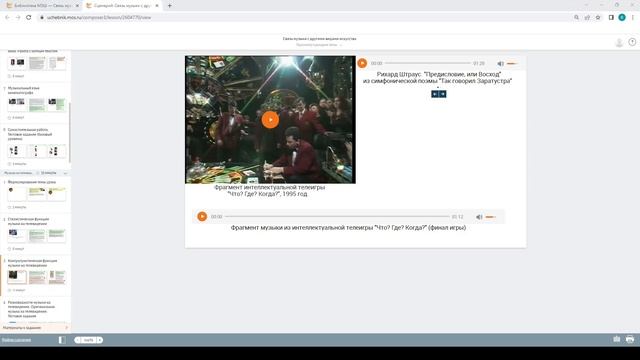Expand 'Материалы к заданию' panel arrow
Screen dimensions: 640x360
tap(67, 327)
